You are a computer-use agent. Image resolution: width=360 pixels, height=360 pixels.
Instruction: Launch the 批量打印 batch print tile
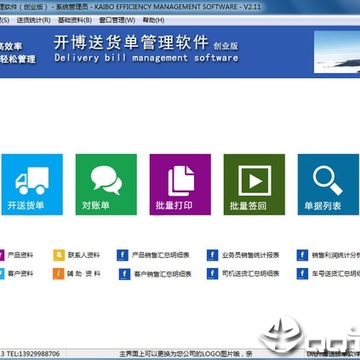[180, 184]
